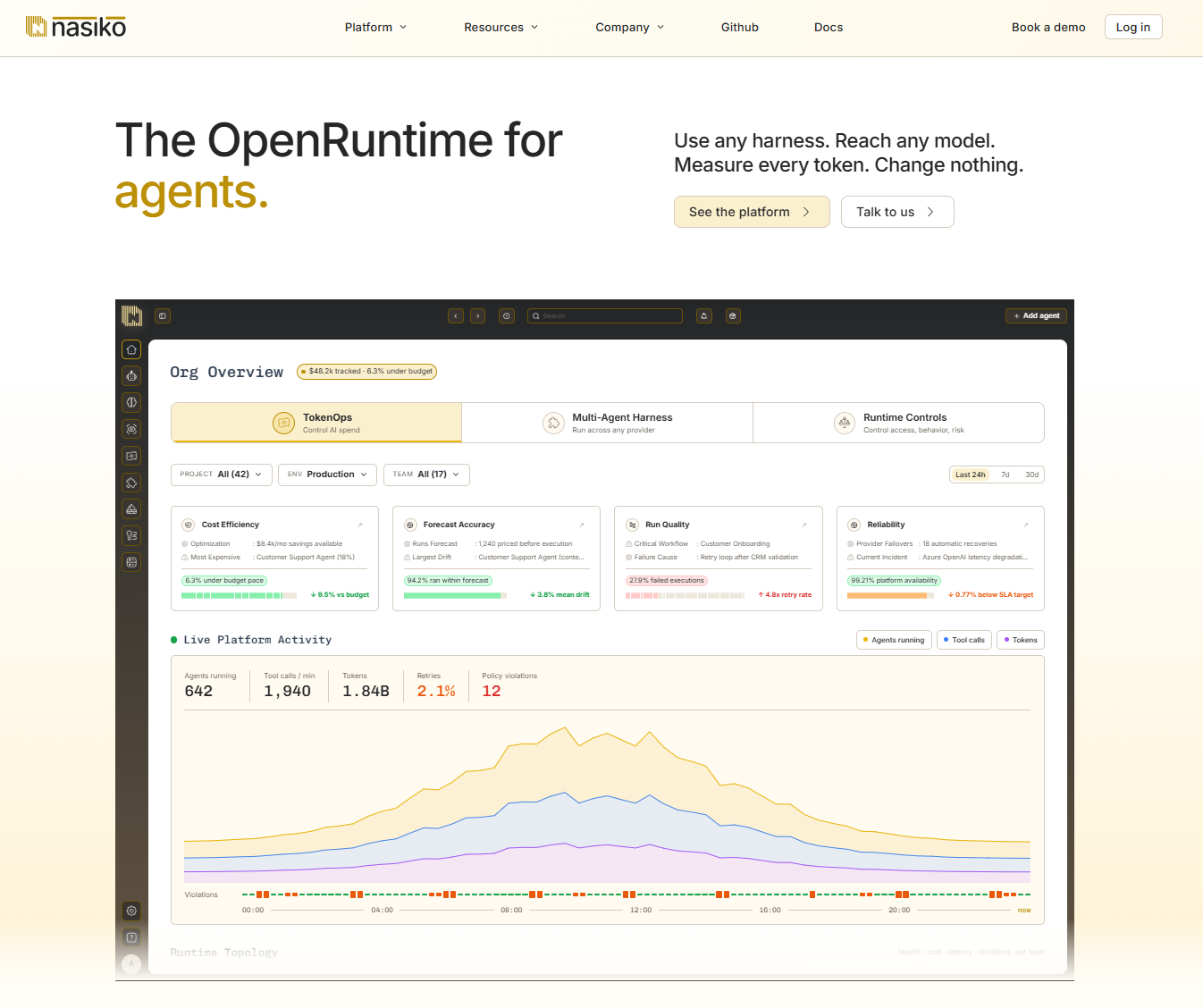Open the help question mark icon in the sidebar
The image size is (1203, 1008).
click(x=131, y=937)
